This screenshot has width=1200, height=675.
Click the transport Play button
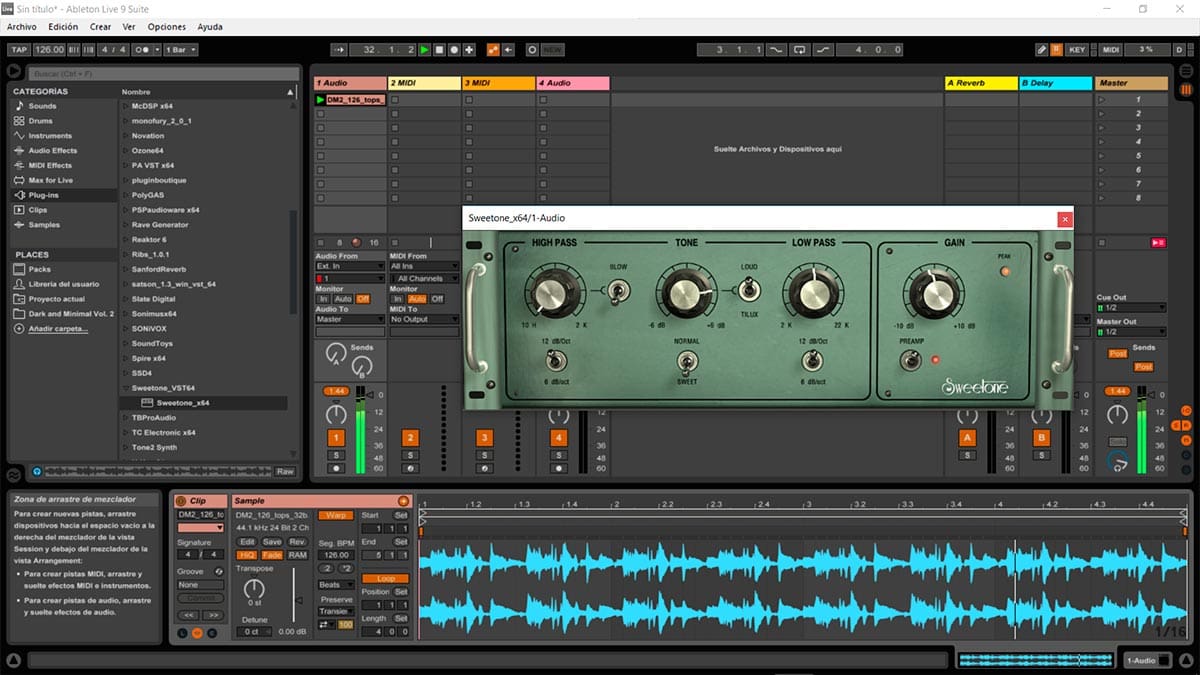tap(425, 49)
